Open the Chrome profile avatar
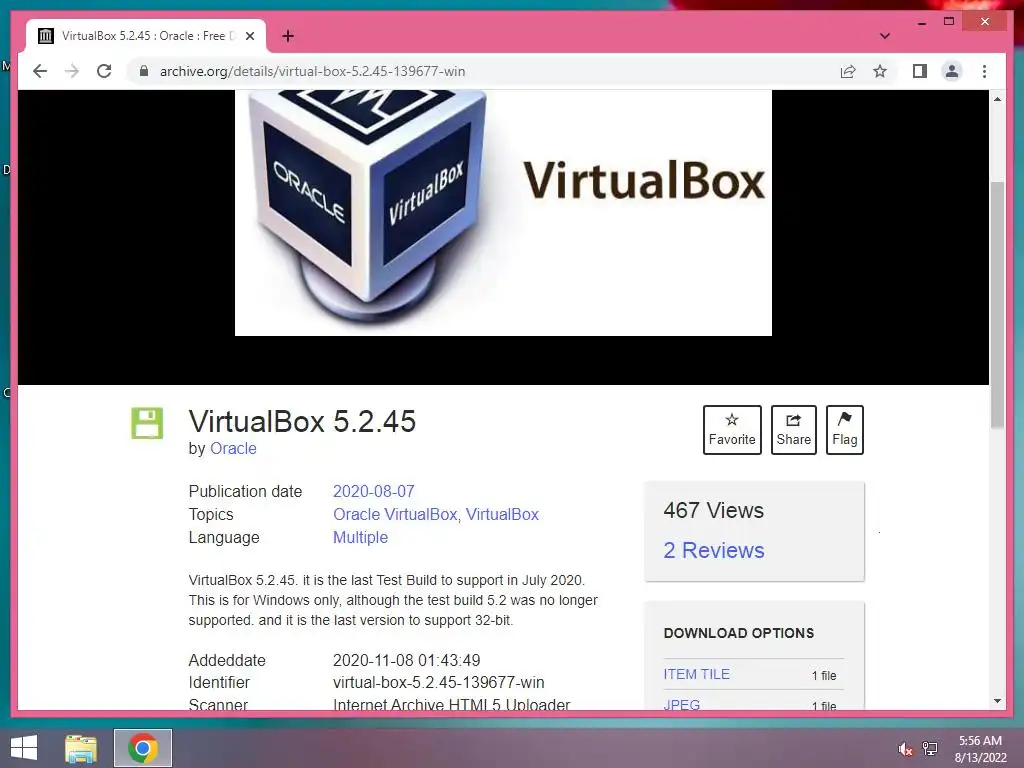 (x=952, y=71)
